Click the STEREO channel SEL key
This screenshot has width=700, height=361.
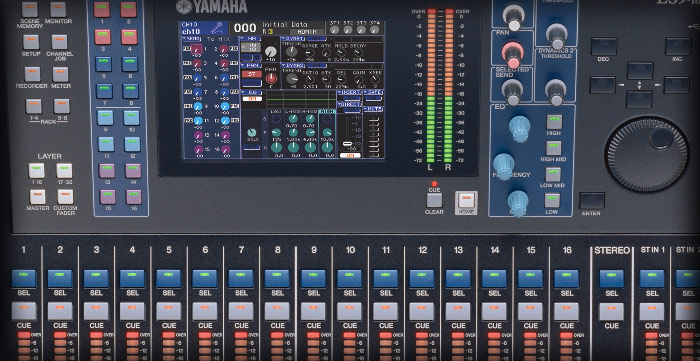pos(611,278)
